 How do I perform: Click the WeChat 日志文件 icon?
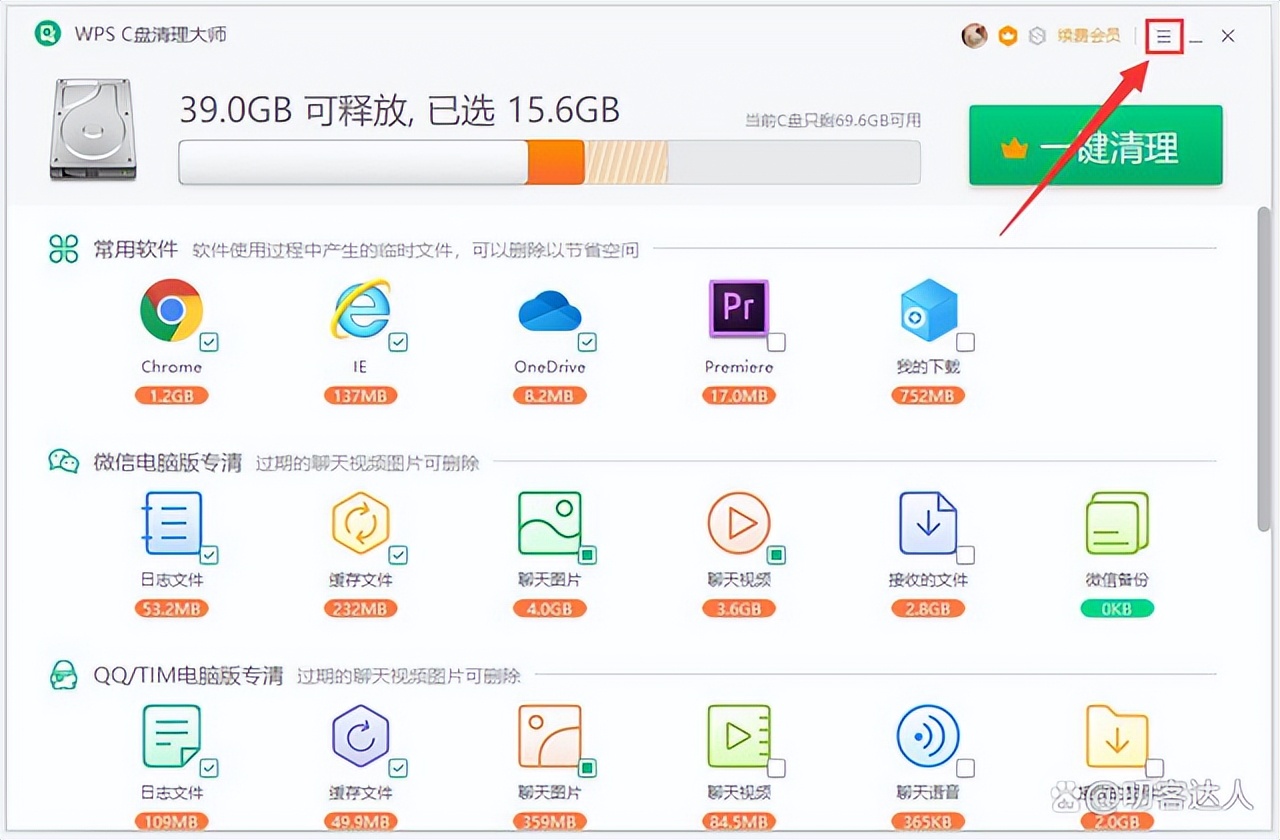coord(172,523)
